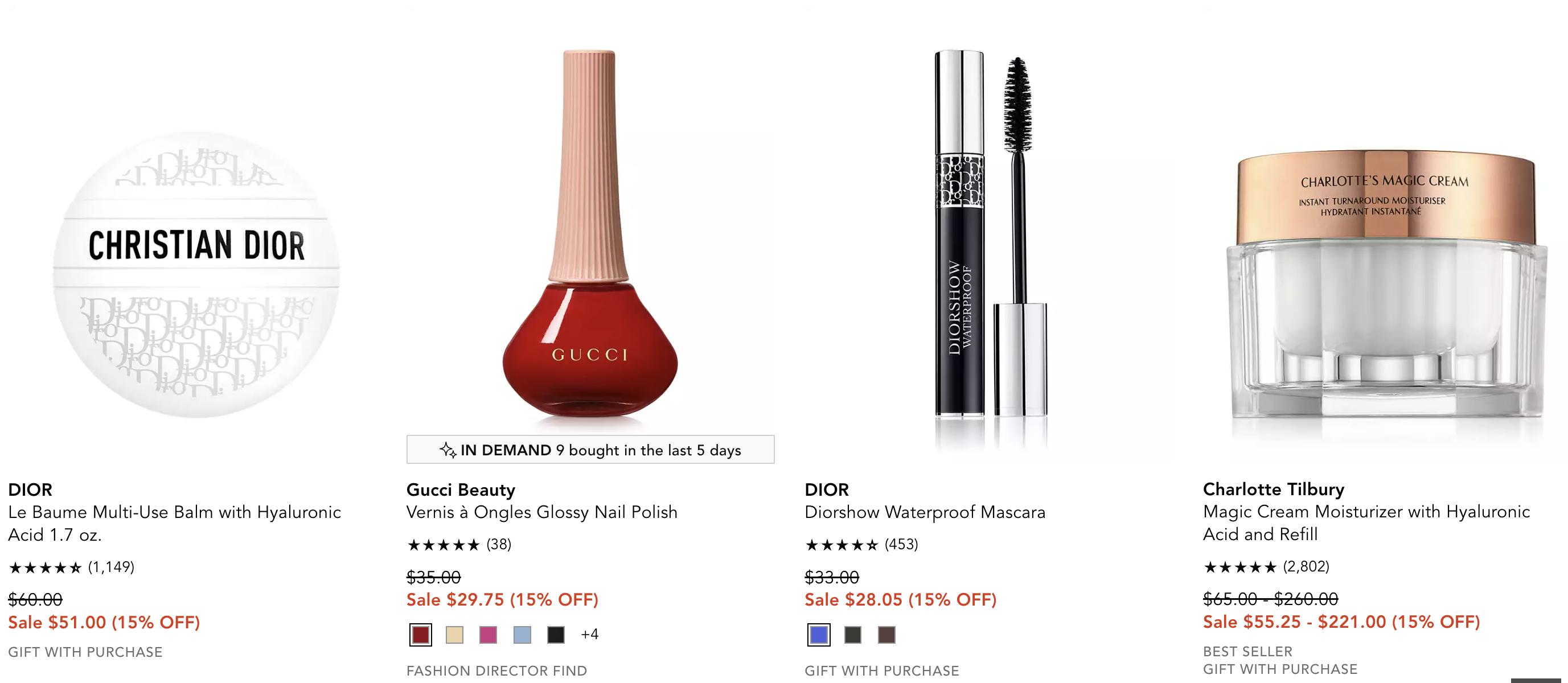1568x683 pixels.
Task: Choose the beige nail polish color swatch
Action: [x=454, y=634]
